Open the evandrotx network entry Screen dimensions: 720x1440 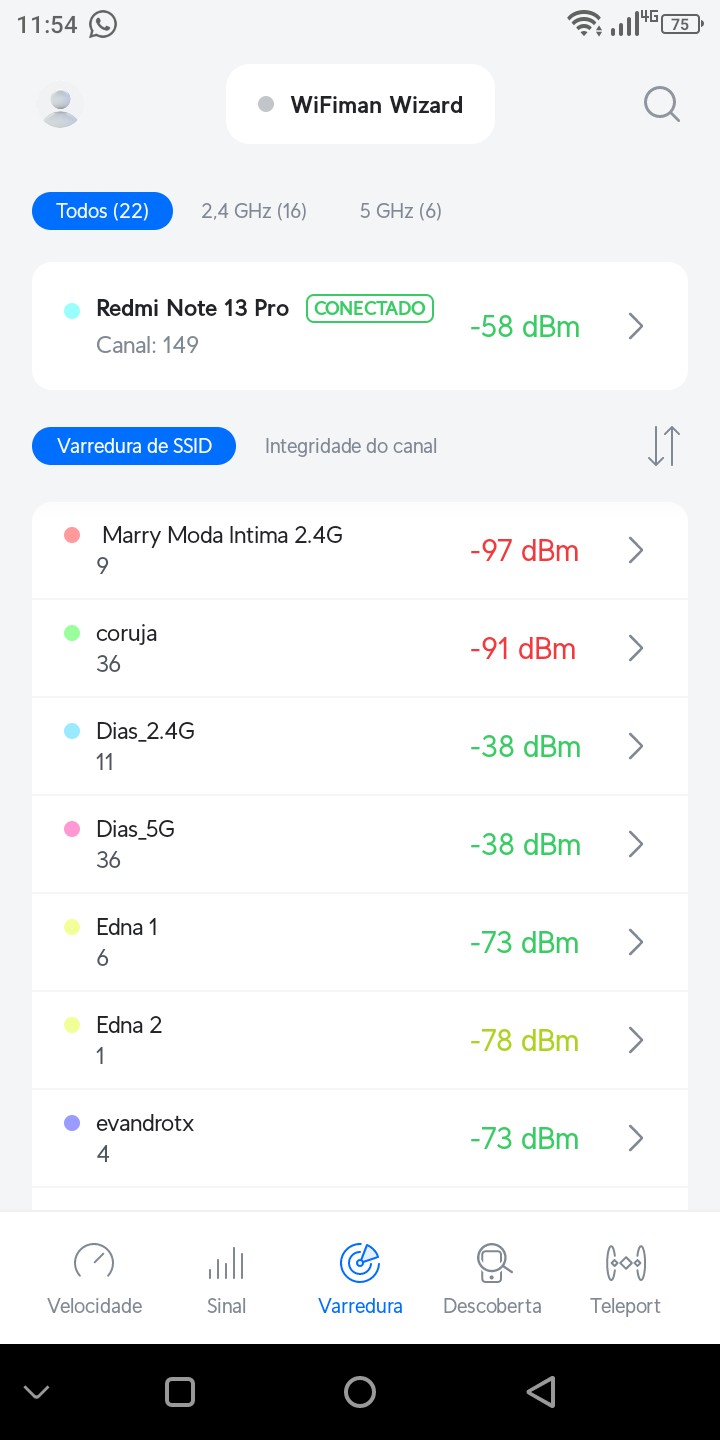click(360, 1138)
